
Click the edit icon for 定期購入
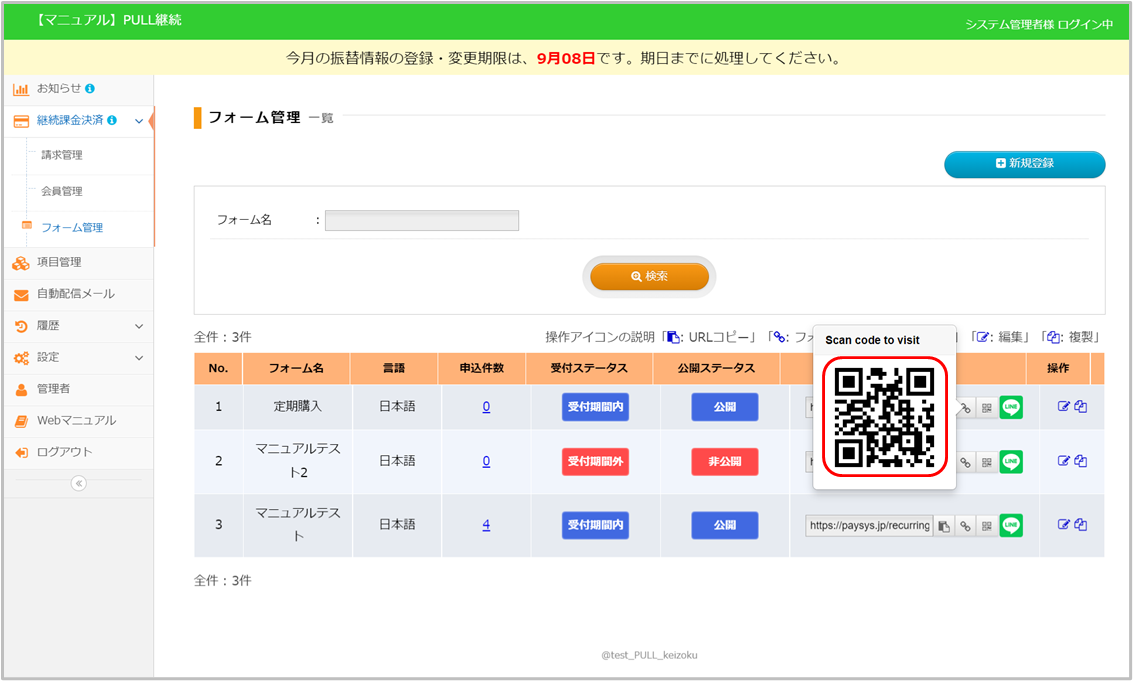pos(1064,407)
